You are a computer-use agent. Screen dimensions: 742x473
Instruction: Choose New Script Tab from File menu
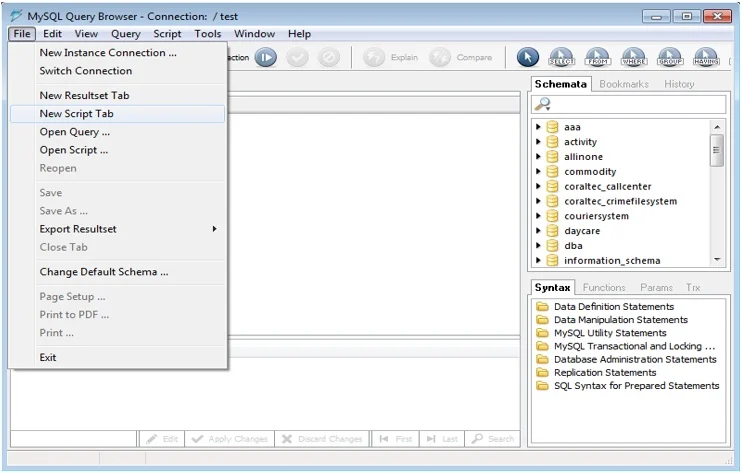tap(117, 114)
